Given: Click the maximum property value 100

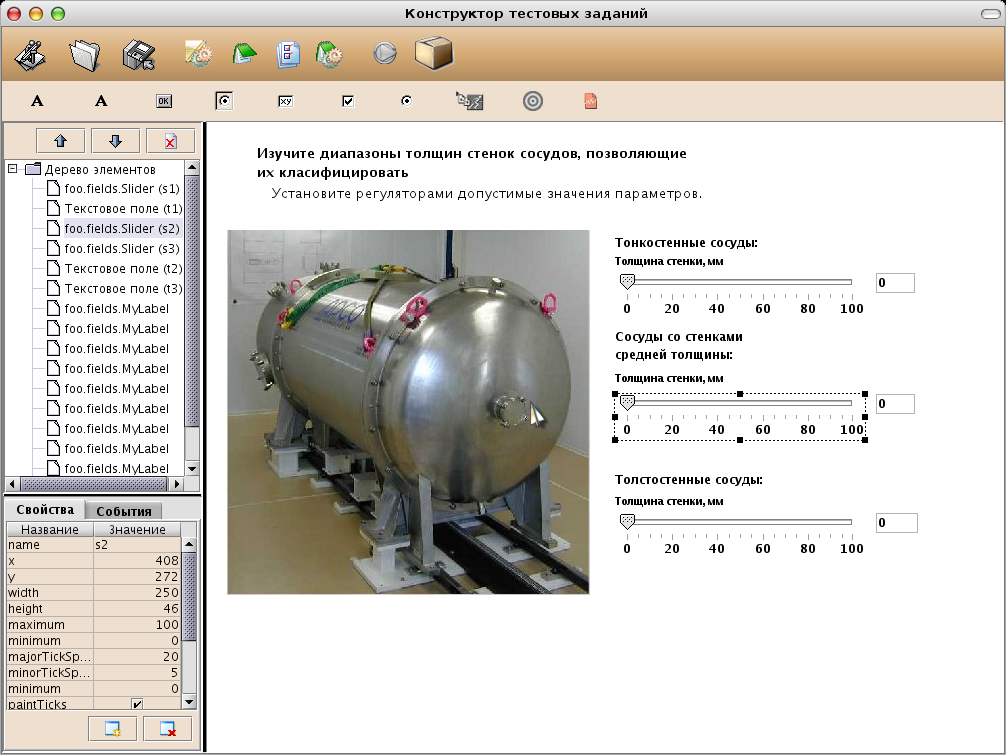Looking at the screenshot, I should pyautogui.click(x=137, y=625).
